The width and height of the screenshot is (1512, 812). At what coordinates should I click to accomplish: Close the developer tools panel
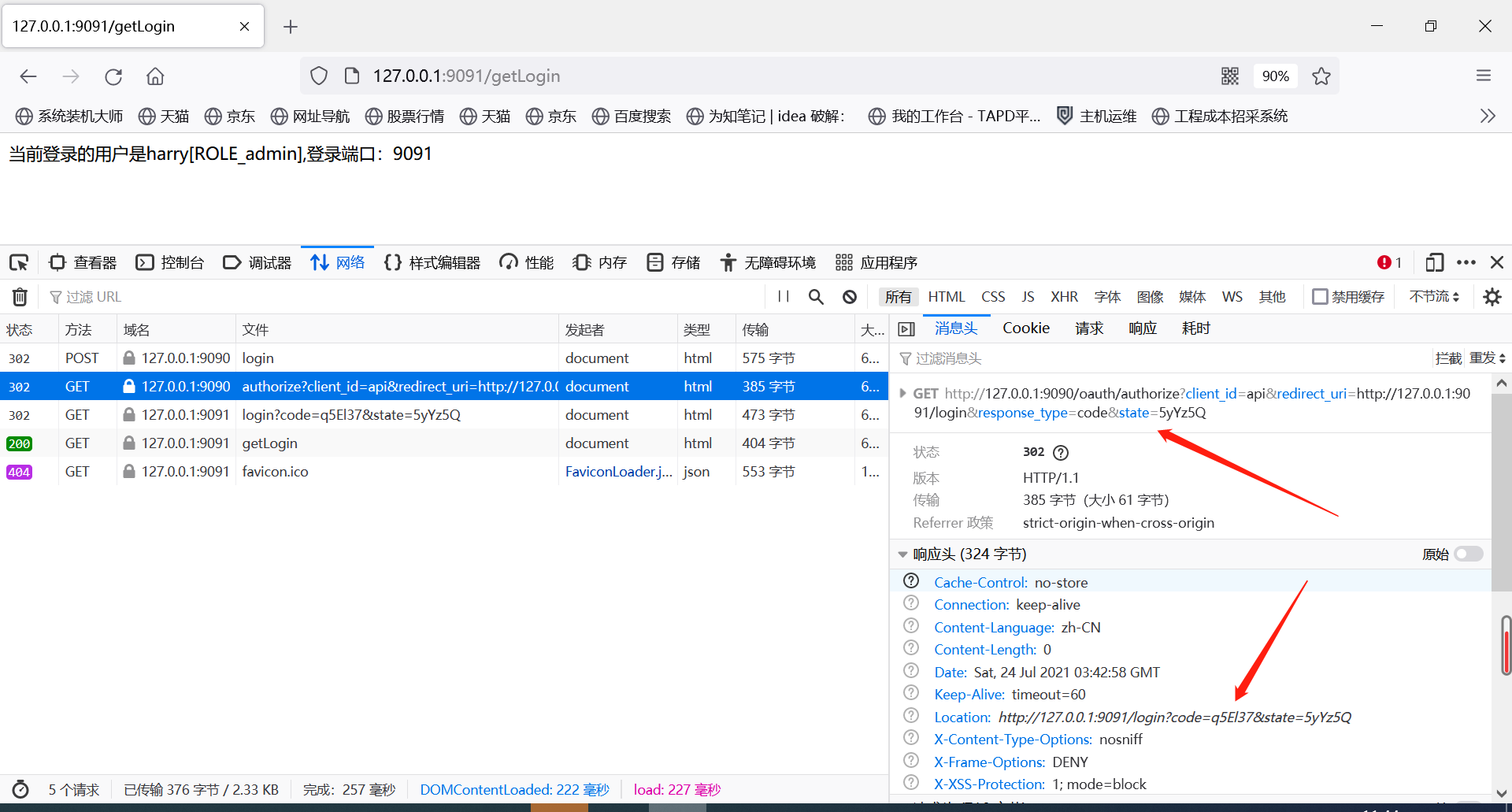[x=1497, y=262]
